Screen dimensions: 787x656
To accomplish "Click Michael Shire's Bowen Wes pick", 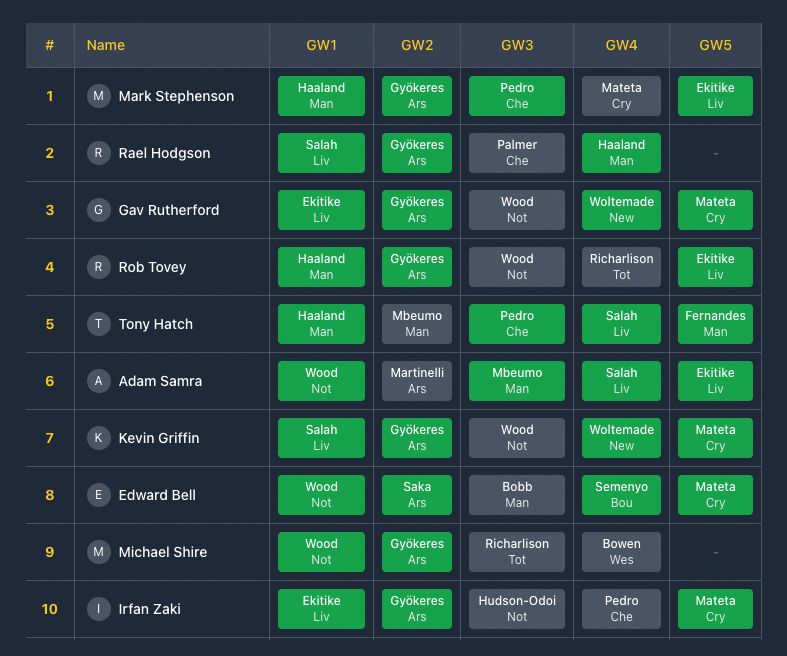I will pyautogui.click(x=621, y=552).
